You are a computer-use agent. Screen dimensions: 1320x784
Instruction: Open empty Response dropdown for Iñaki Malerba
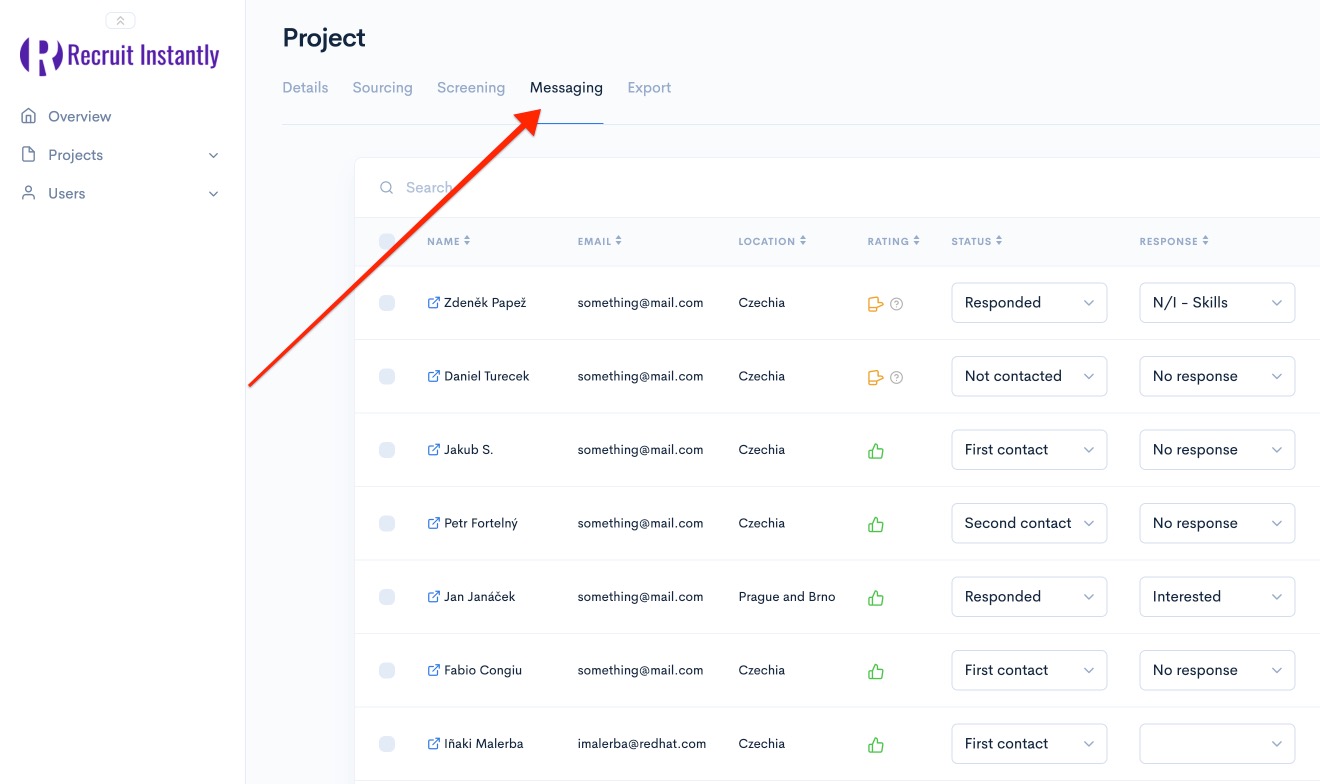(x=1217, y=744)
